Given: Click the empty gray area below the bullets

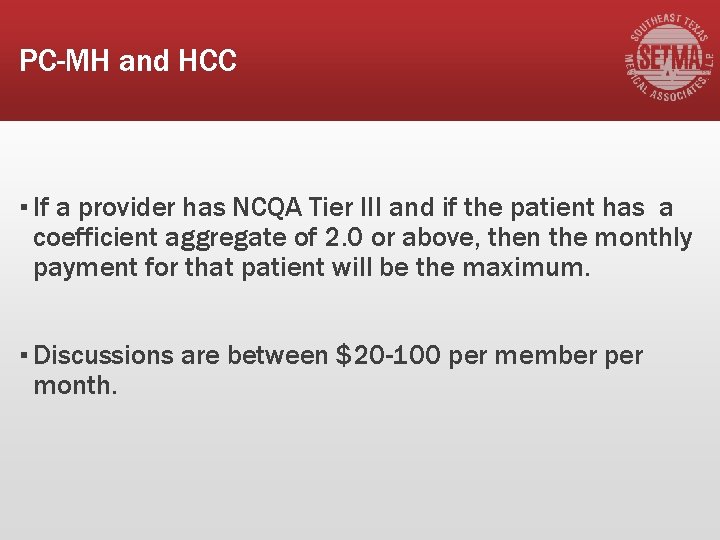Looking at the screenshot, I should click(360, 470).
